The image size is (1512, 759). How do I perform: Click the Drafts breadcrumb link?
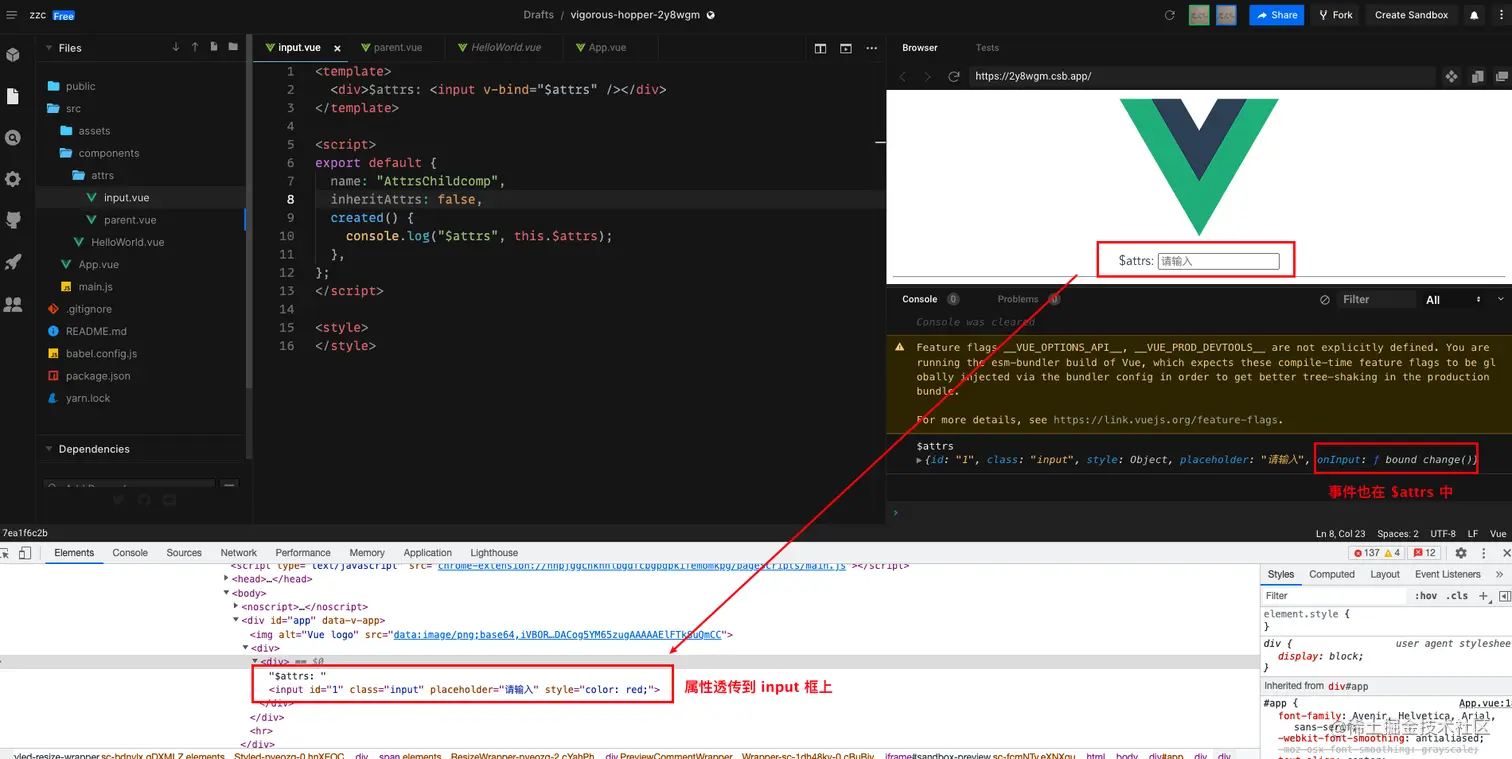pyautogui.click(x=538, y=15)
